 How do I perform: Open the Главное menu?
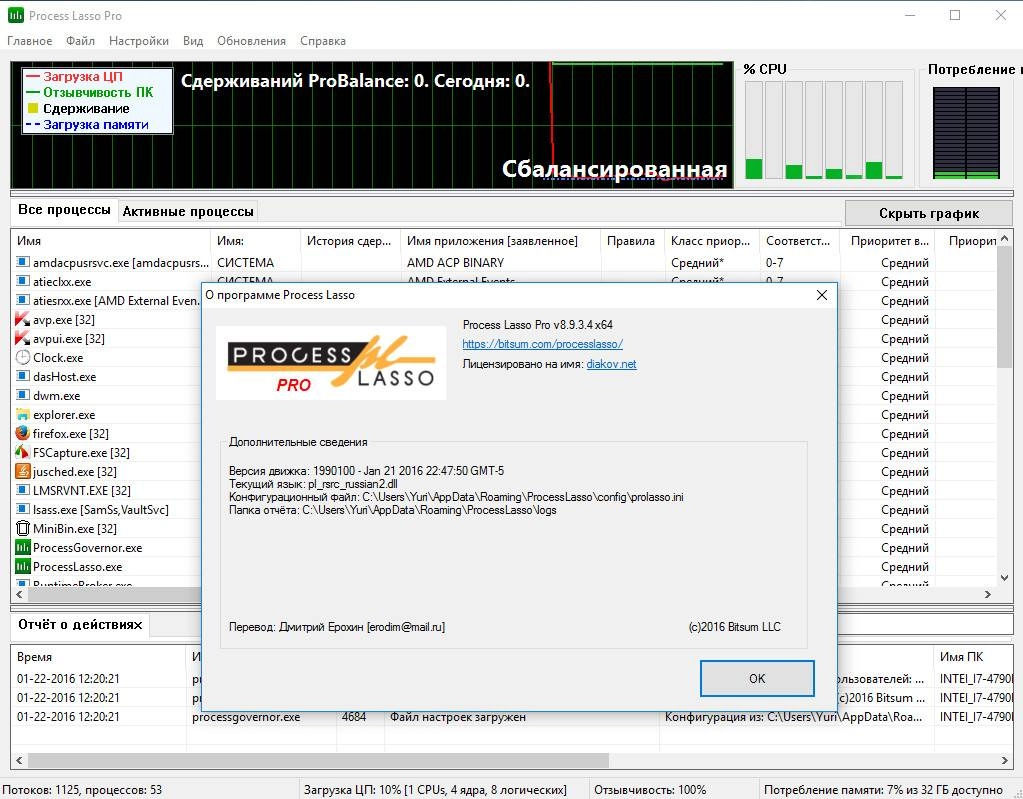click(x=29, y=40)
